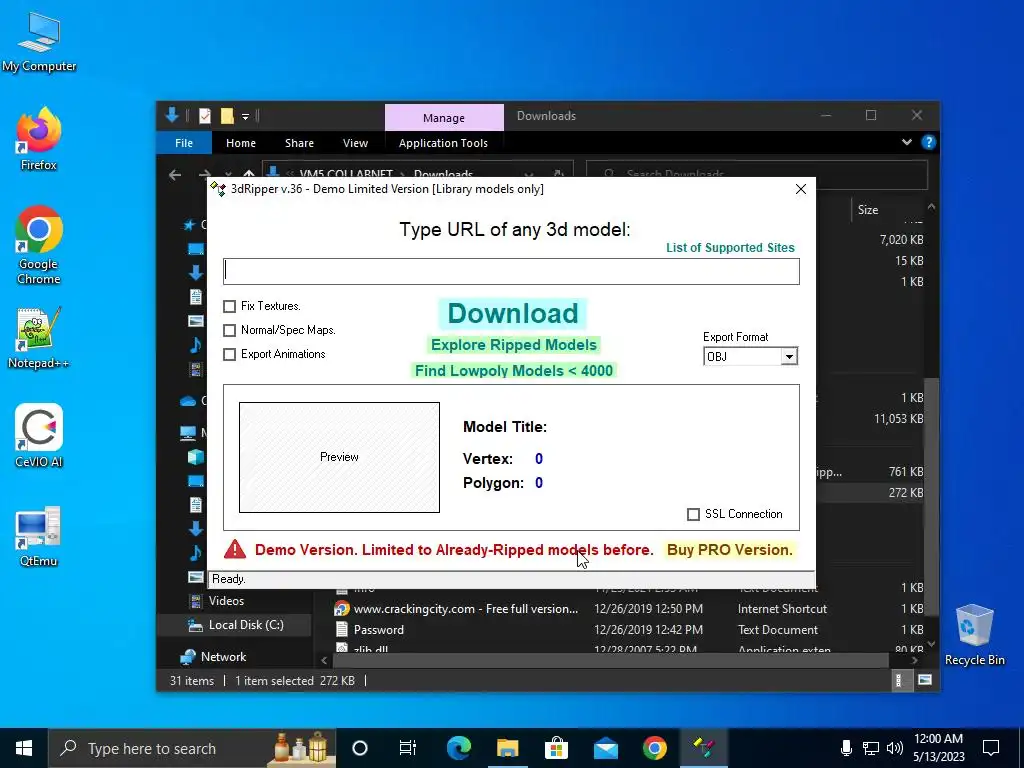Screen dimensions: 1024x768
Task: Open Chrome from the taskbar
Action: click(x=654, y=748)
